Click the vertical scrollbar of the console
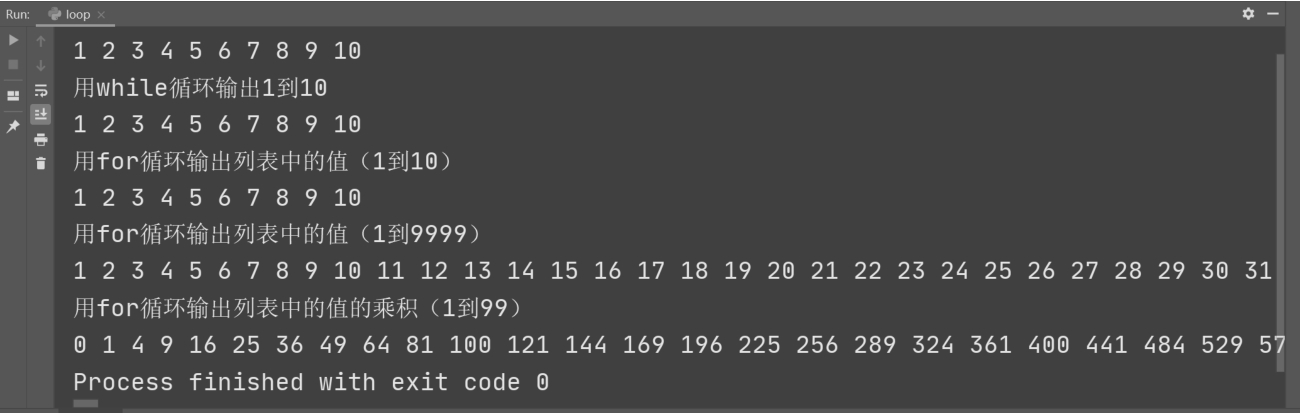Image resolution: width=1300 pixels, height=414 pixels. 1283,210
